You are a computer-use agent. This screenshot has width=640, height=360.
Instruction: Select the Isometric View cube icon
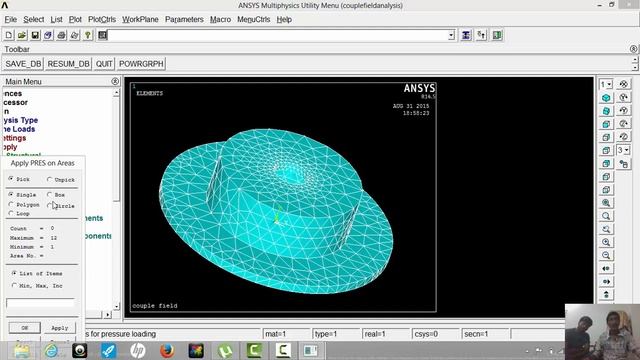tap(606, 98)
